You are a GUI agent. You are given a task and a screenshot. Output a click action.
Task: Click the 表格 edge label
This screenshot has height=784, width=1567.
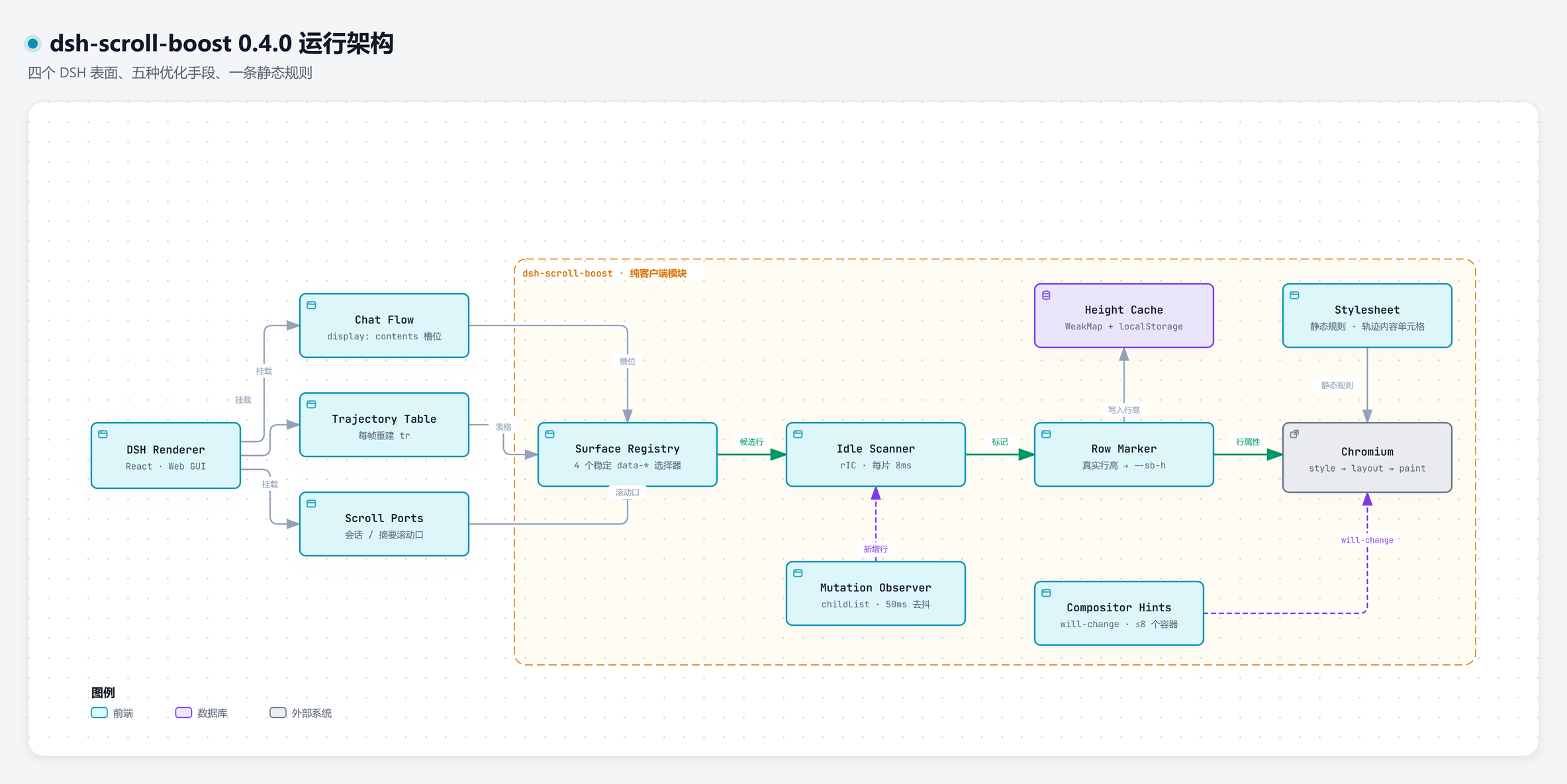coord(503,427)
